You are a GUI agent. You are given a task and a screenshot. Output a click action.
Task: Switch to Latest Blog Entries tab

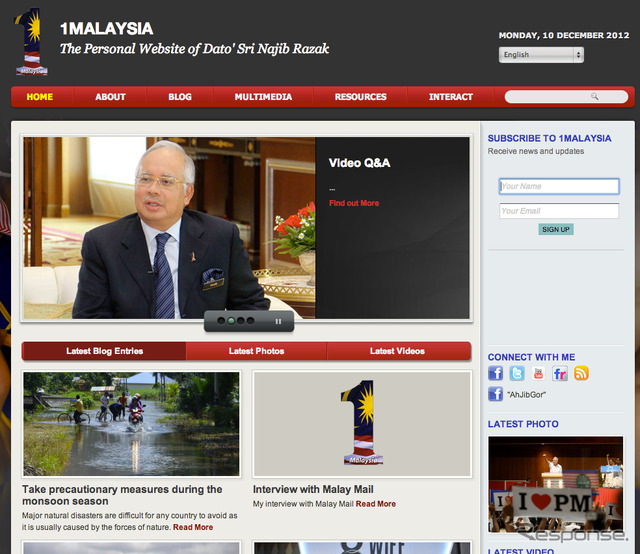click(104, 351)
